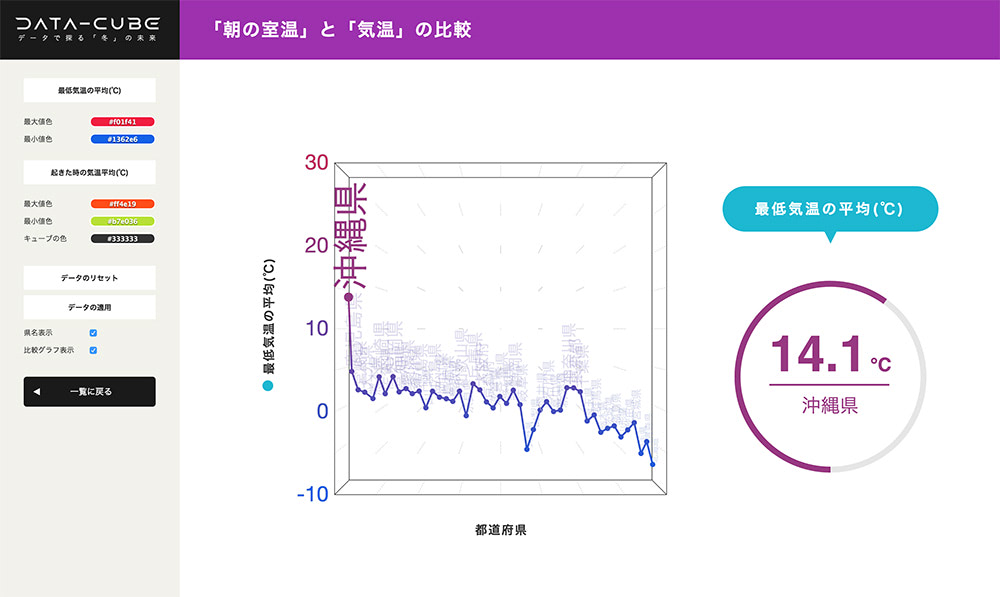The image size is (1000, 597).
Task: Go back using the 一覧に戻る button
Action: tap(89, 392)
